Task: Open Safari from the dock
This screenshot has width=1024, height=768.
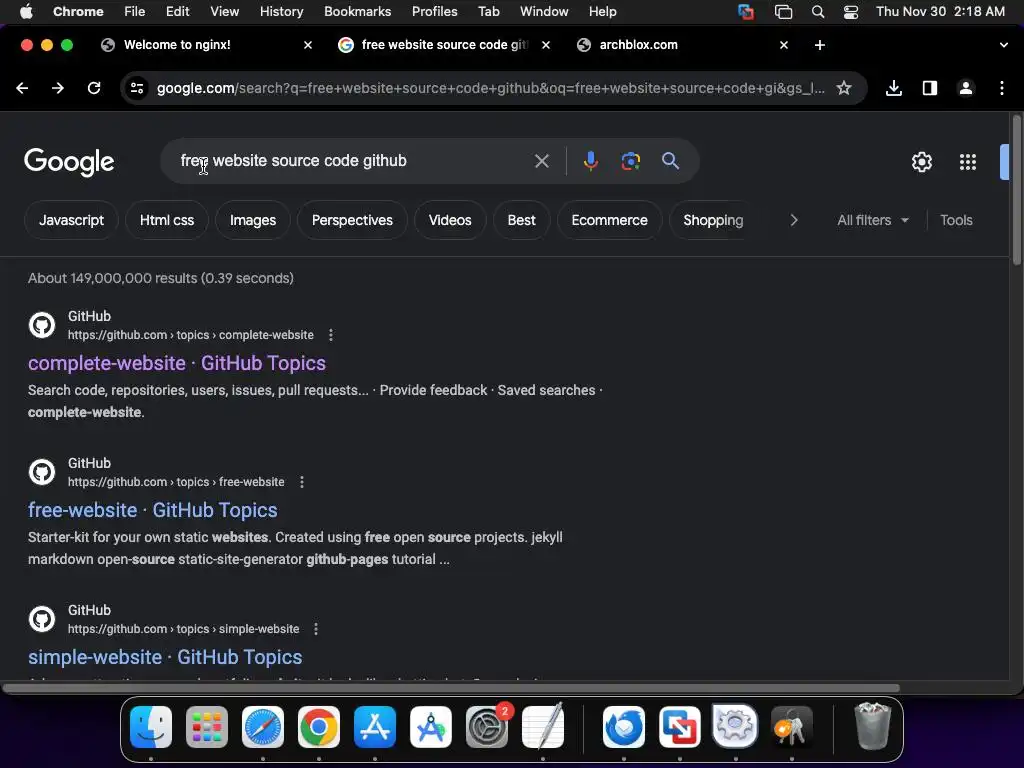Action: click(263, 727)
